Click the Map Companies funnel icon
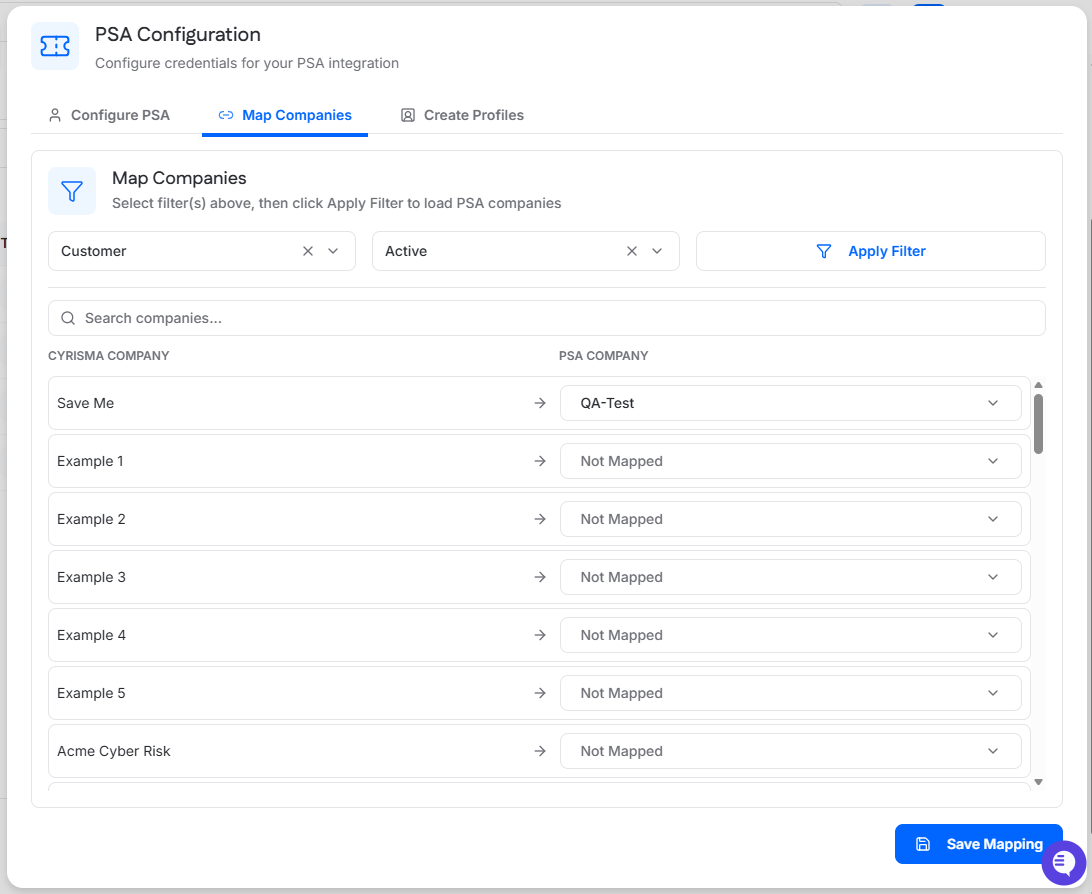 click(x=72, y=191)
